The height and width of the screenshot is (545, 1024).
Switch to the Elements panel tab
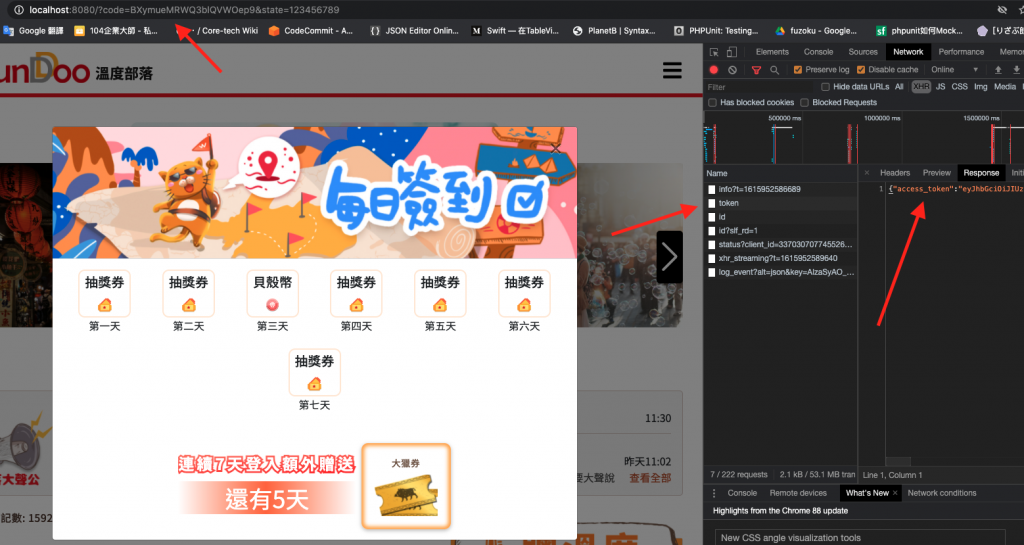772,52
